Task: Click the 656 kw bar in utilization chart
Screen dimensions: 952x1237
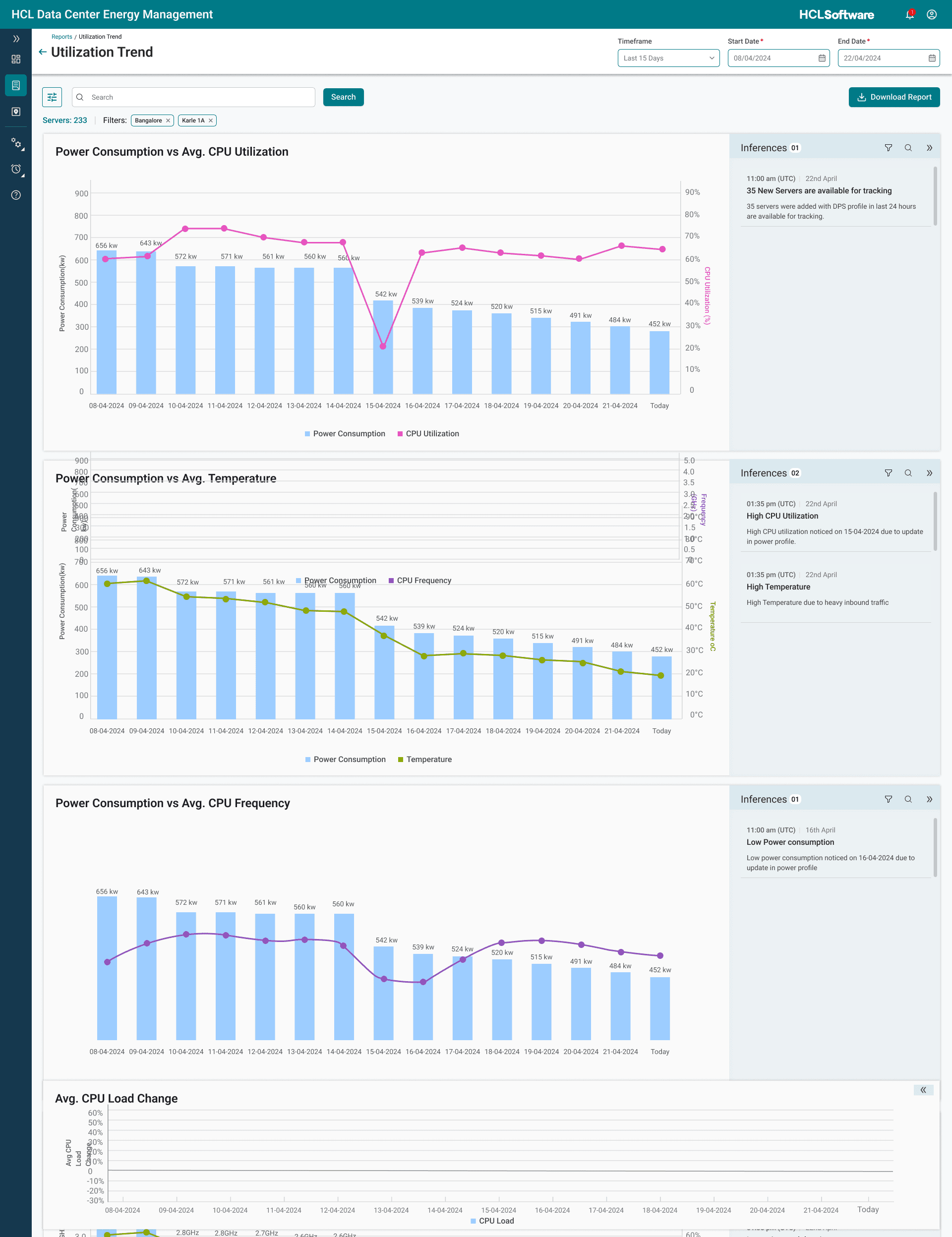Action: [x=107, y=322]
